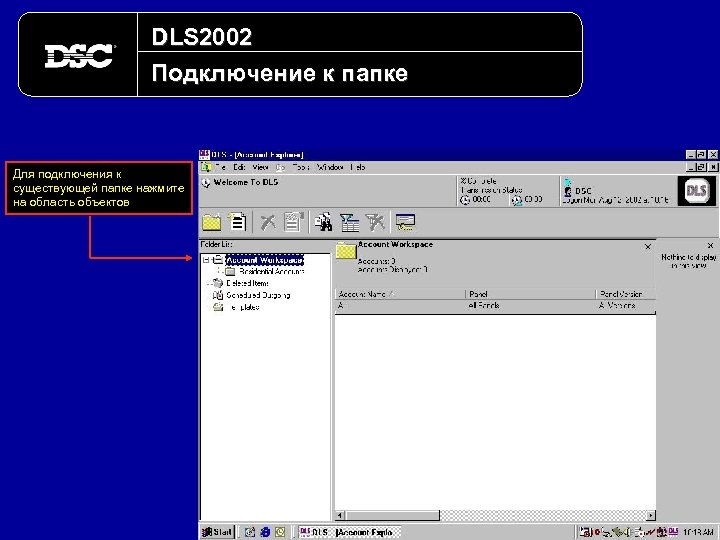The width and height of the screenshot is (720, 540).
Task: Click the horizontal scrollbar left arrow
Action: point(340,515)
